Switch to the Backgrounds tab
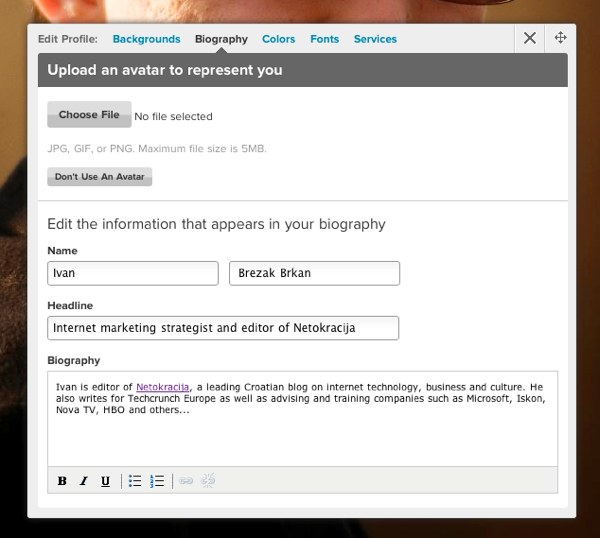 click(147, 39)
